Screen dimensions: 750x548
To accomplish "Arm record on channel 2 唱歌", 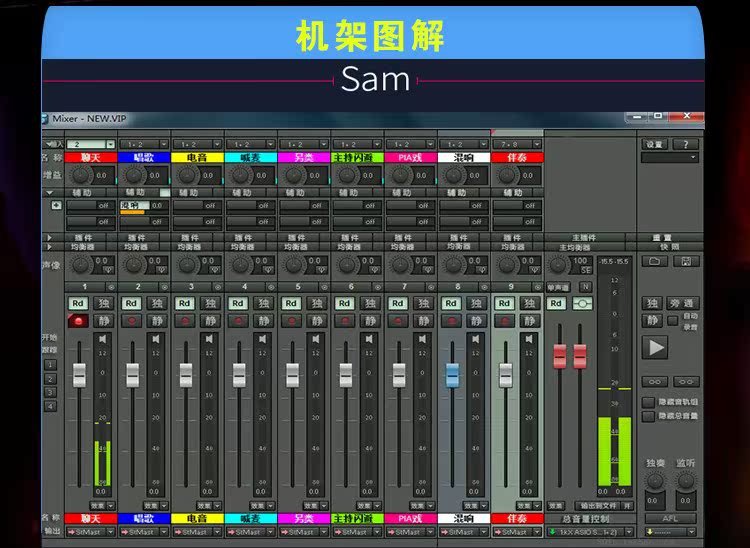I will coord(131,321).
